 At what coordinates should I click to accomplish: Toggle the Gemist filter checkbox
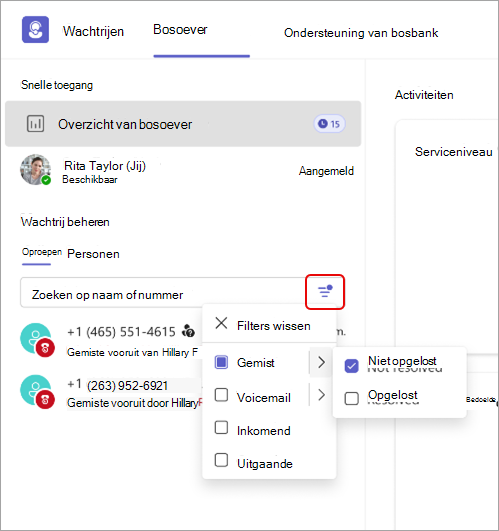221,362
